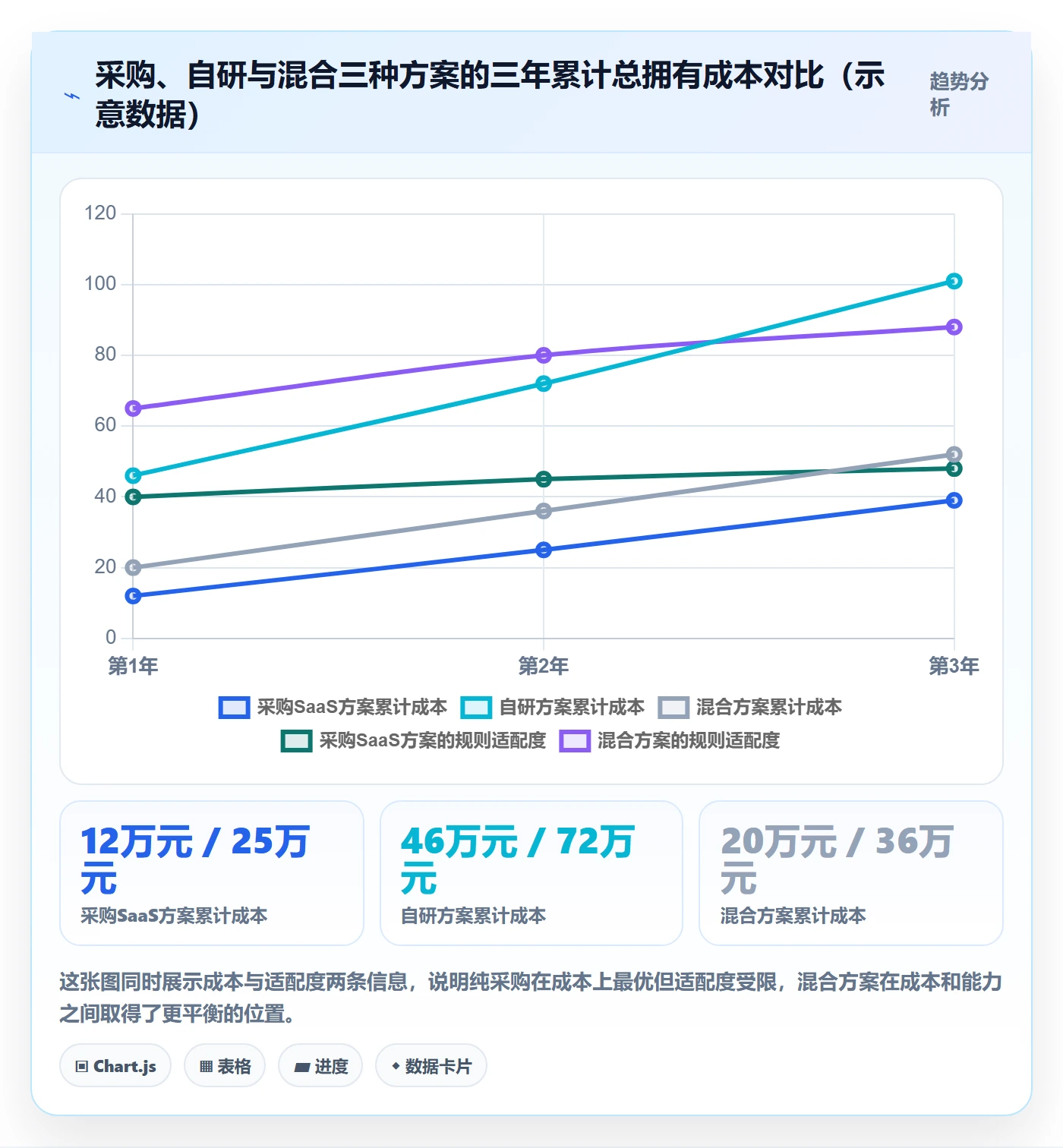Pick the gray line's 第3年 data point
Screen dimensions: 1063x1148
point(954,455)
